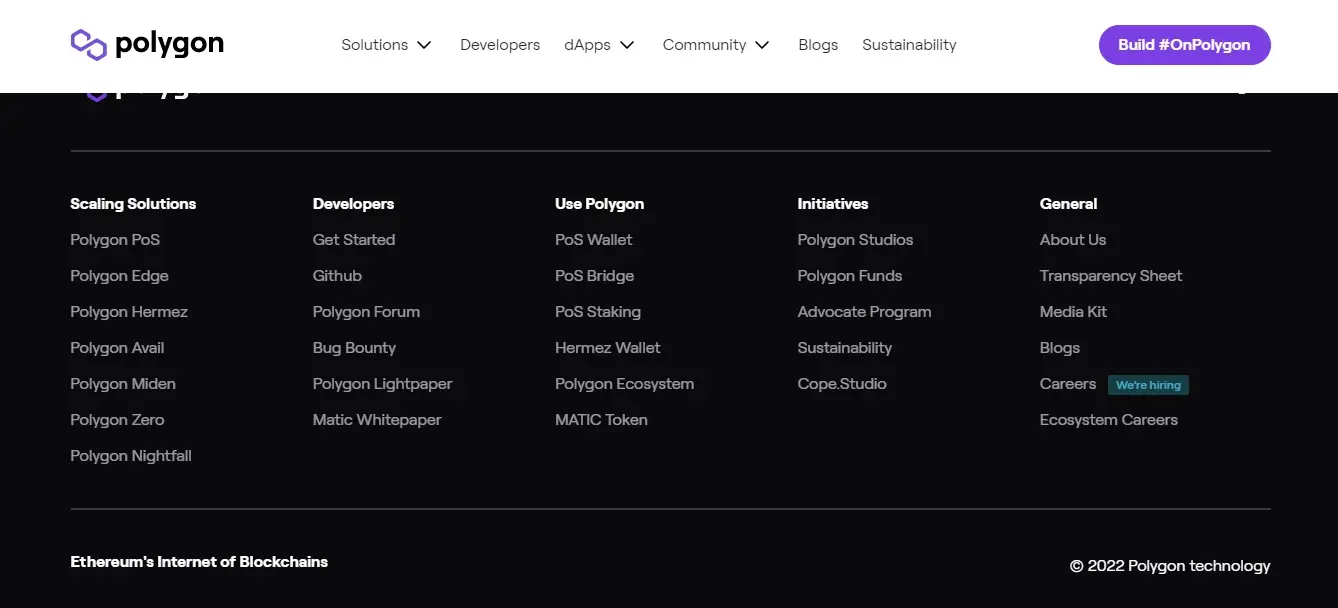Screen dimensions: 1338x608
Task: Go to the PoS Bridge link
Action: pos(594,276)
